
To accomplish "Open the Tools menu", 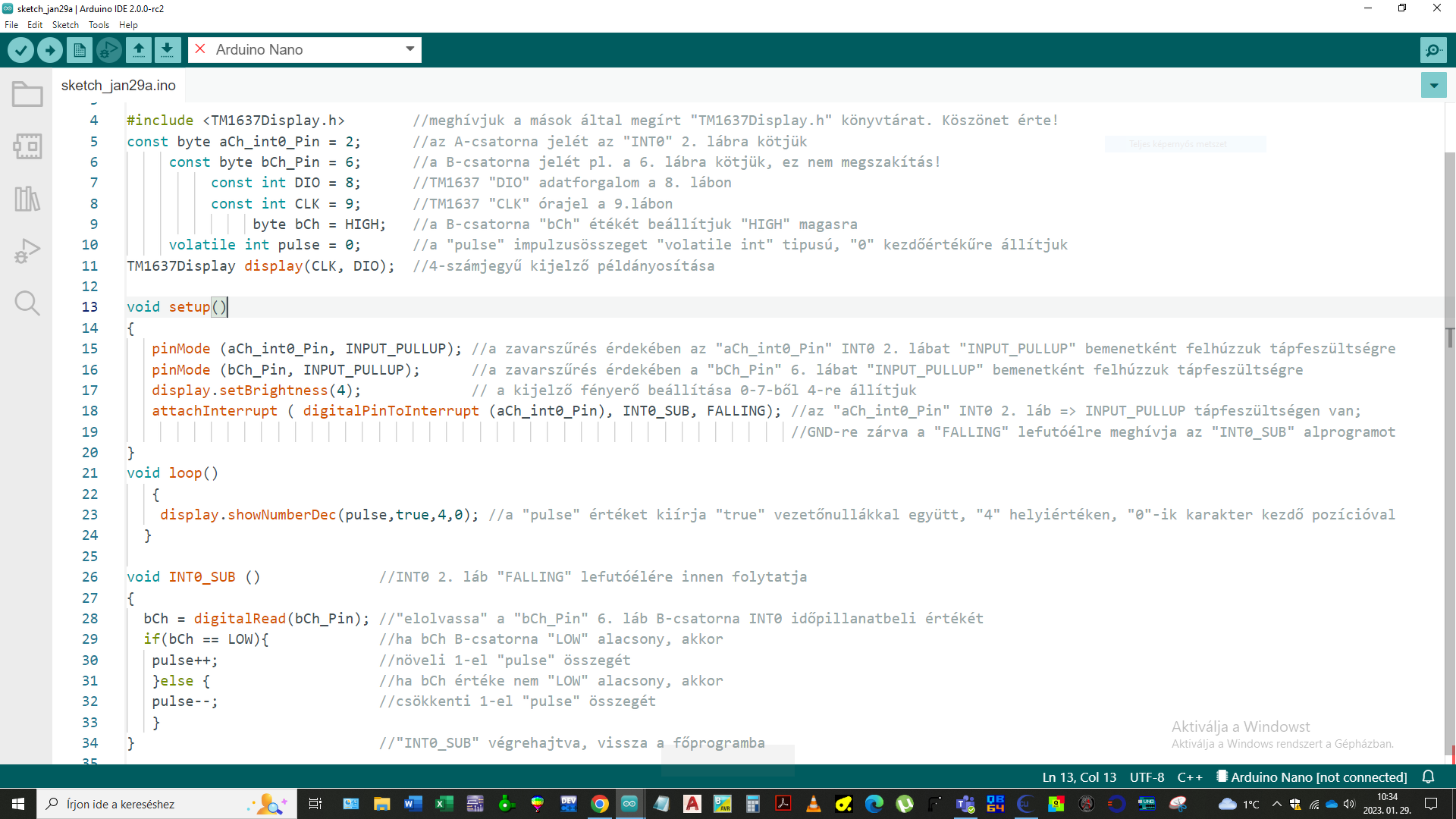I will (x=99, y=25).
